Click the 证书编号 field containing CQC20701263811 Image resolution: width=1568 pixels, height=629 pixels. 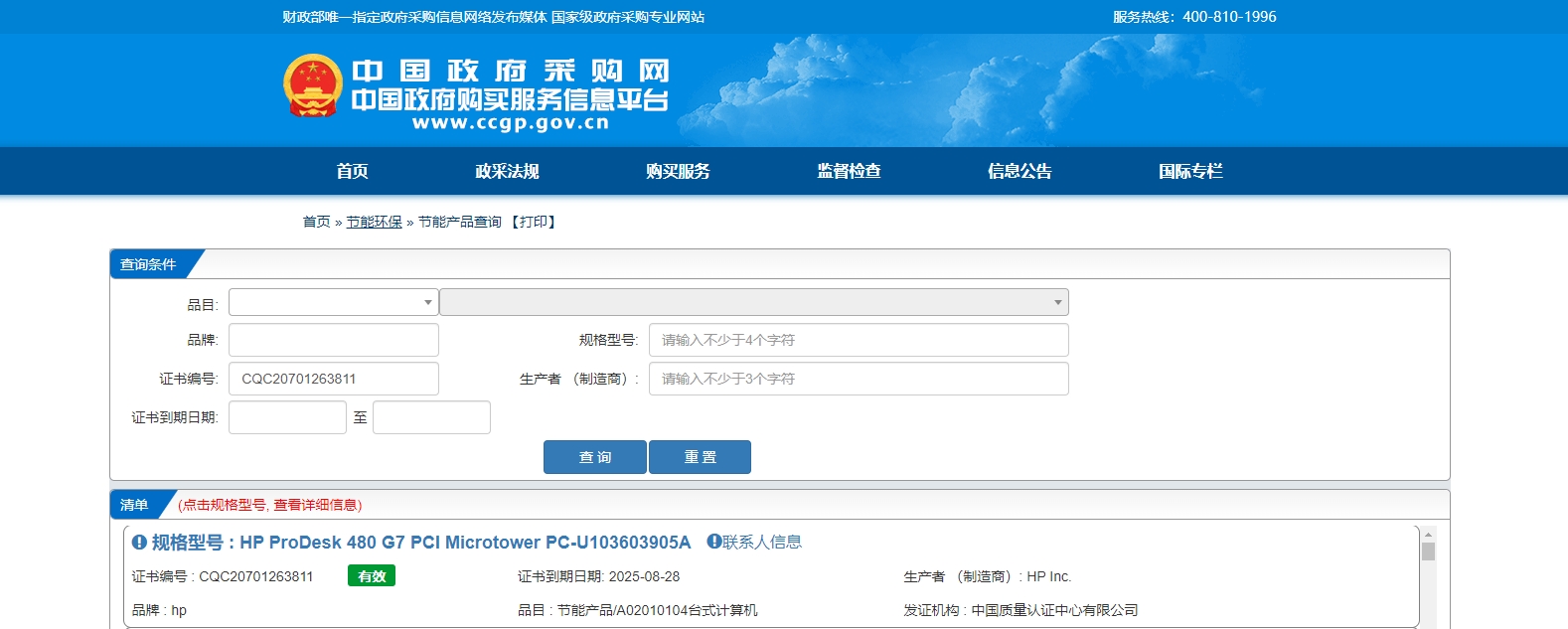(x=334, y=379)
